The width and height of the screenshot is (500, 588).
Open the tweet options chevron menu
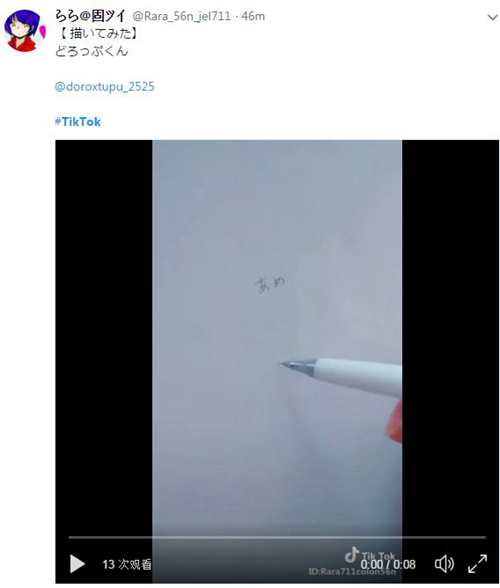492,17
